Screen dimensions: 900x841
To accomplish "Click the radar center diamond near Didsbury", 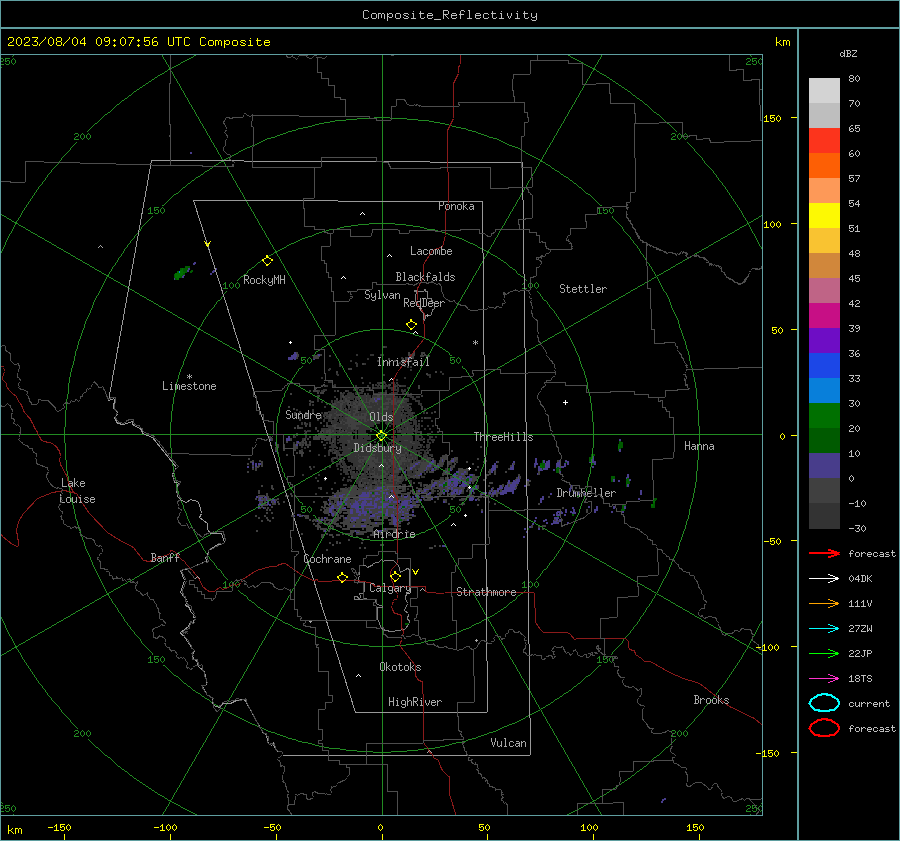I will pyautogui.click(x=382, y=435).
